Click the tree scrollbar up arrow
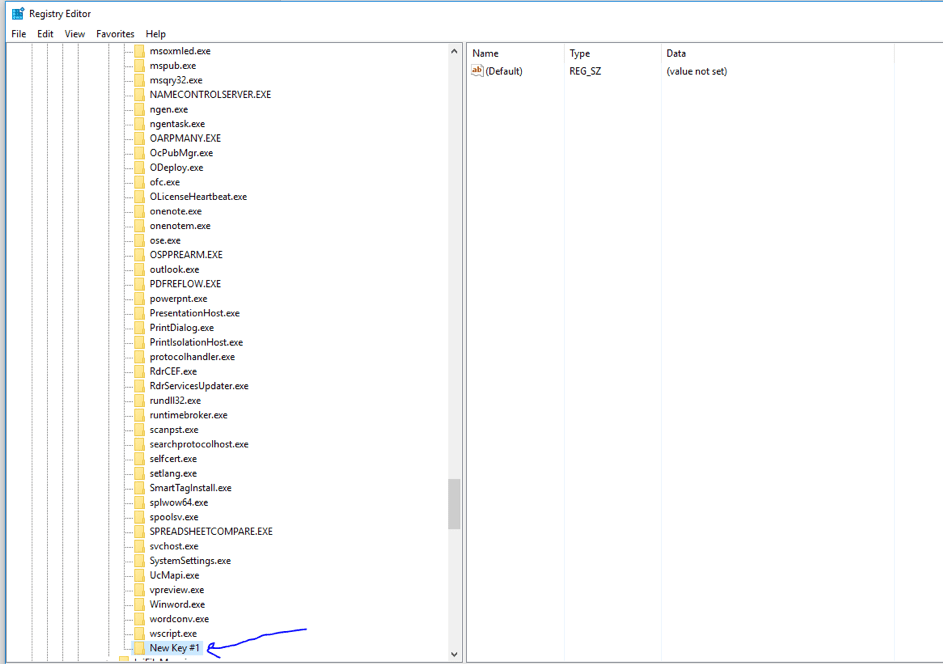 [x=454, y=52]
